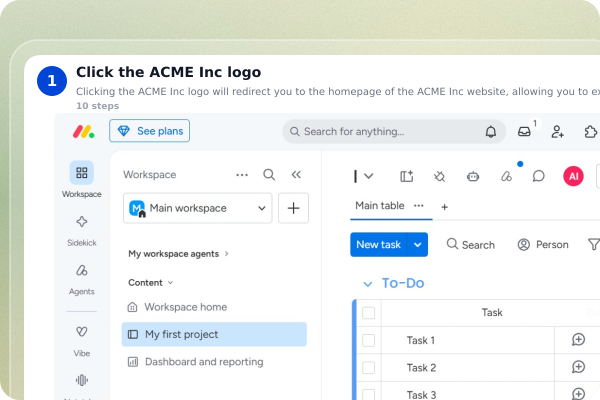The image size is (600, 400).
Task: Click the Task 3 row name
Action: coord(421,395)
